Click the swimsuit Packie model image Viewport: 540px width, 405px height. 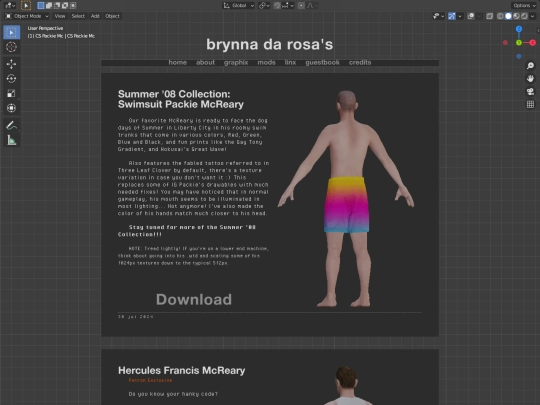pos(346,199)
